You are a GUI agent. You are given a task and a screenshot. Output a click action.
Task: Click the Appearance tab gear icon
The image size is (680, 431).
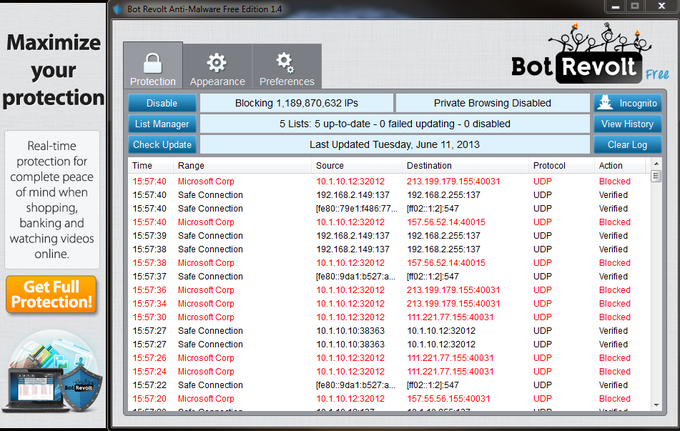(216, 63)
